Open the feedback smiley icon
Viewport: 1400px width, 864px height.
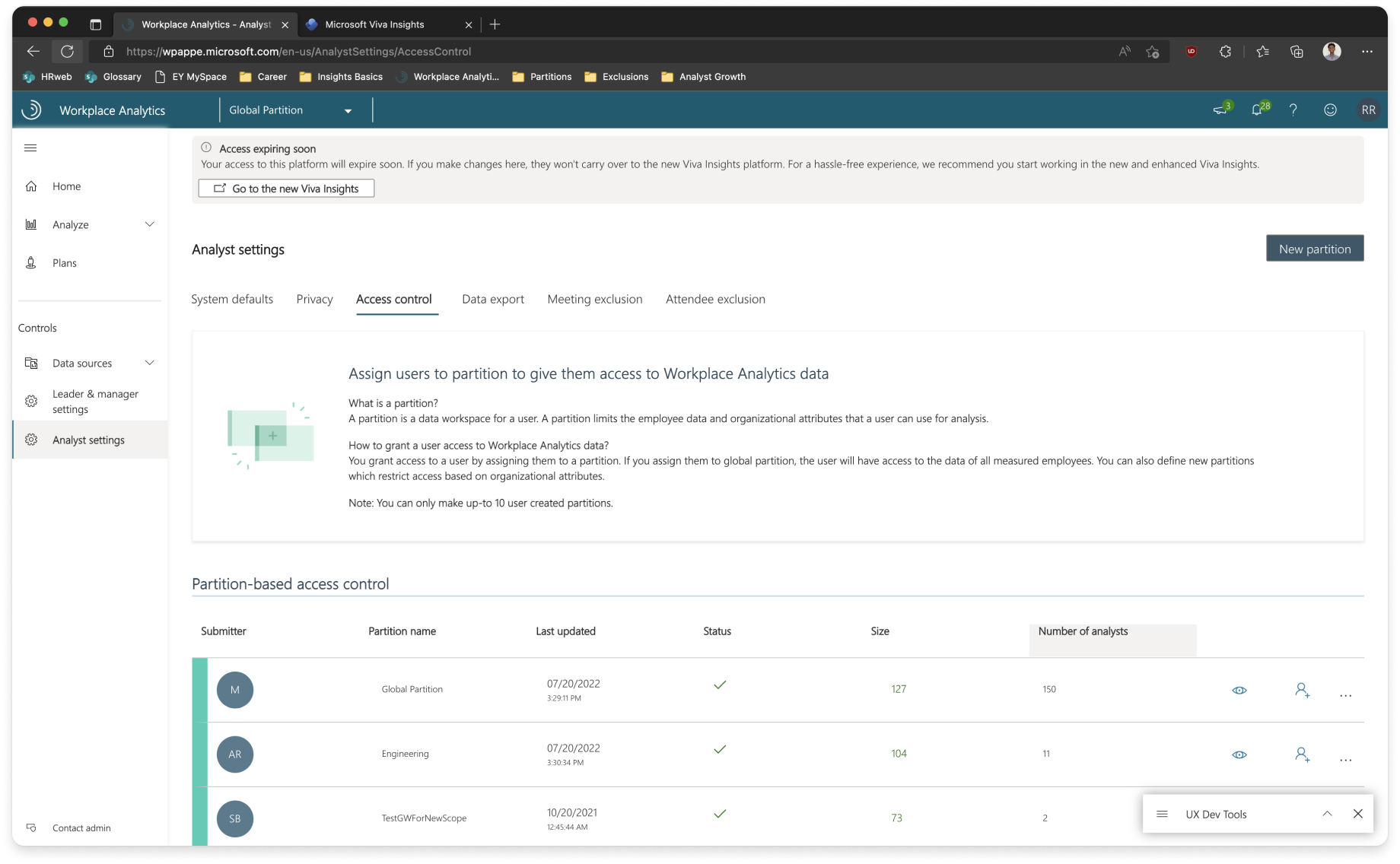pyautogui.click(x=1330, y=110)
